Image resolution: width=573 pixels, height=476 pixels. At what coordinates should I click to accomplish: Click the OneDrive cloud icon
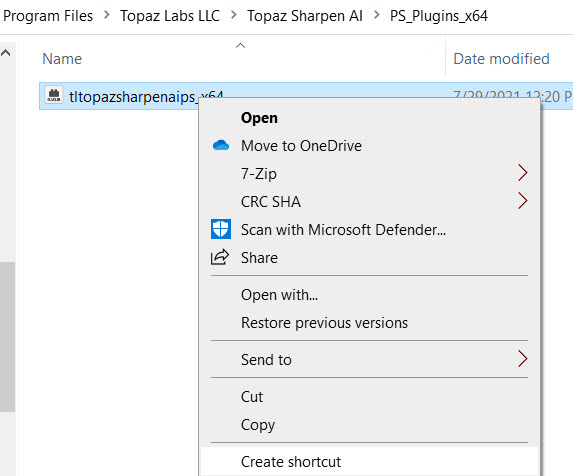221,145
